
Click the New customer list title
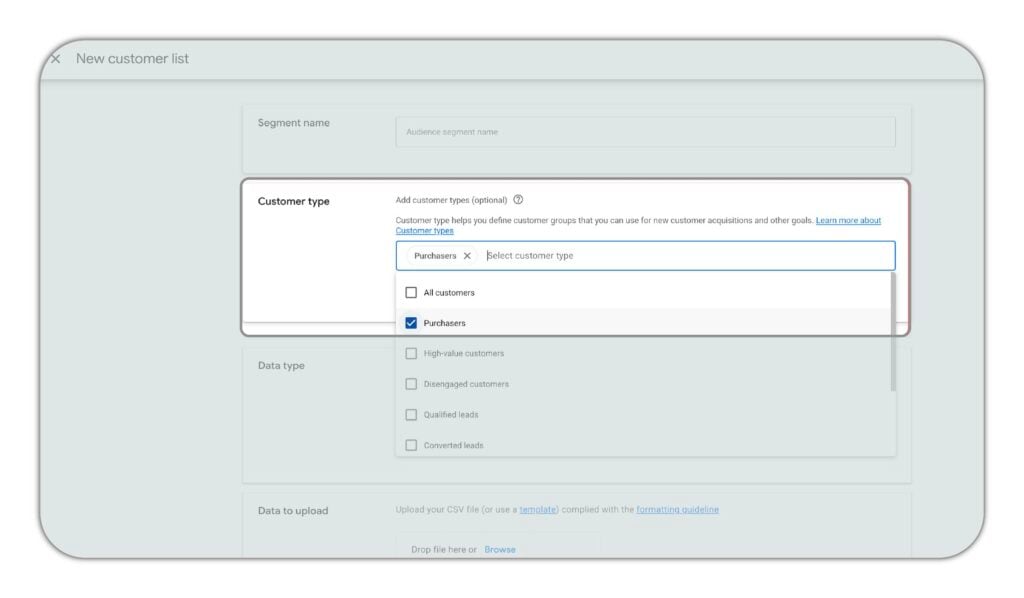pos(132,59)
